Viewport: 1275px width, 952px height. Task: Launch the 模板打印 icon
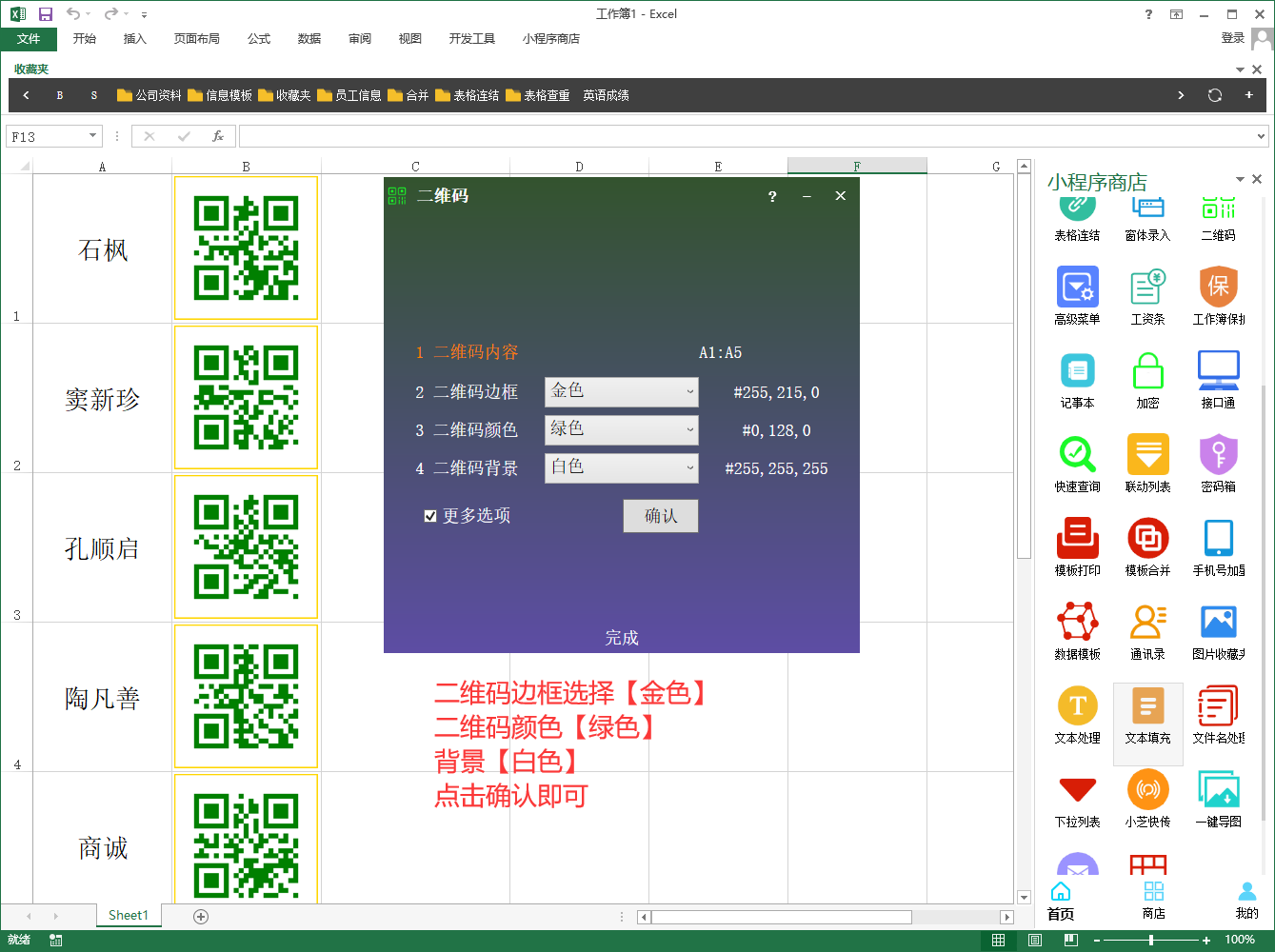click(x=1077, y=538)
